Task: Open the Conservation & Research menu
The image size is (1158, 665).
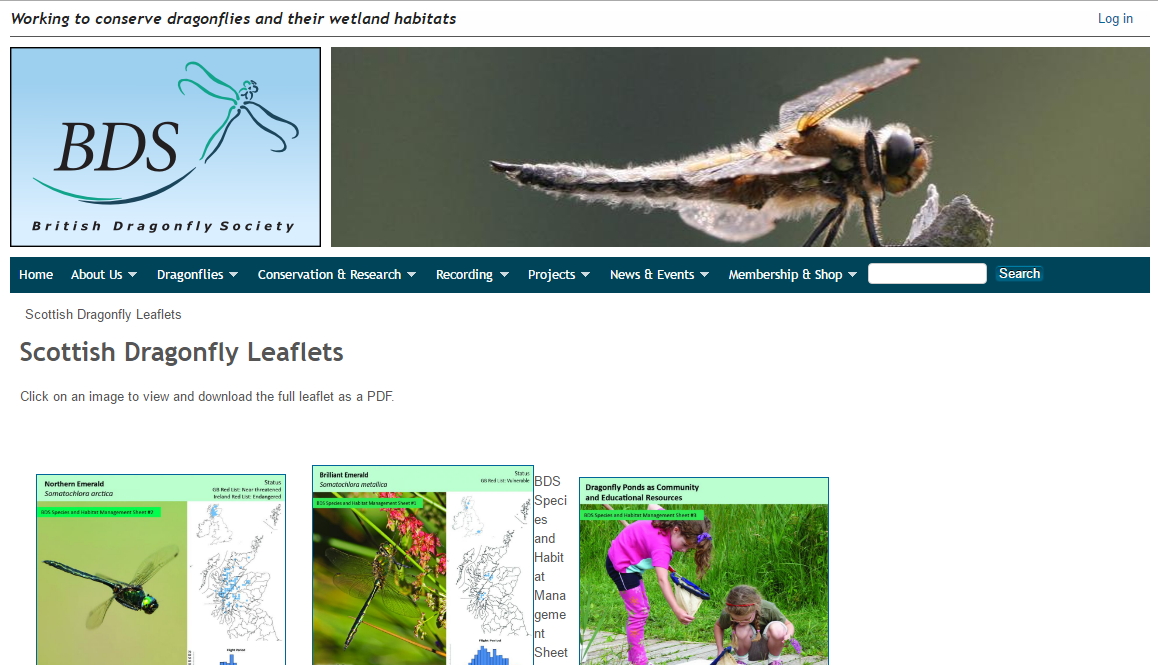Action: pos(329,274)
